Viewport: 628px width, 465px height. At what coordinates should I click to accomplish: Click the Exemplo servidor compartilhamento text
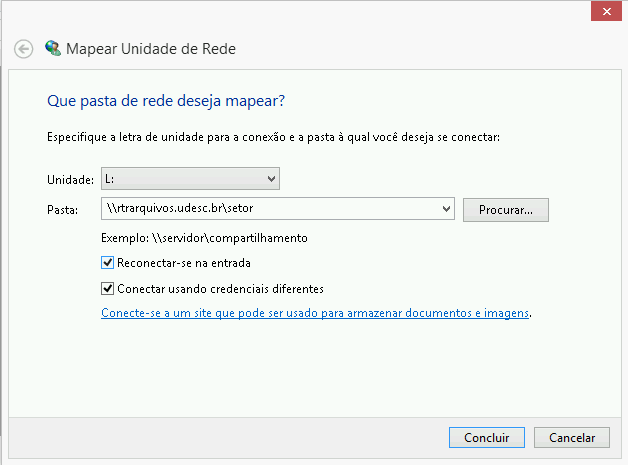click(x=204, y=238)
